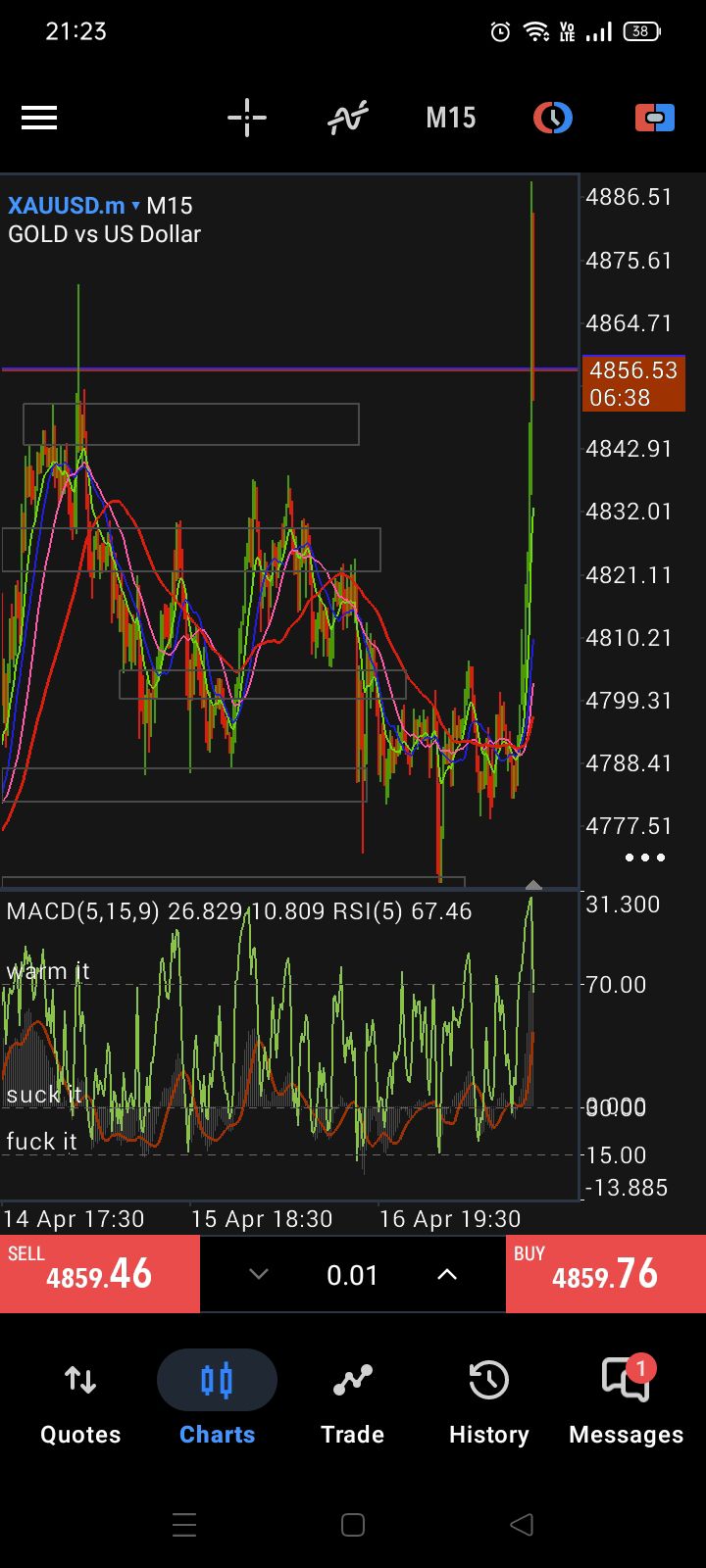
Task: Select the current price label 4856.53
Action: [633, 383]
